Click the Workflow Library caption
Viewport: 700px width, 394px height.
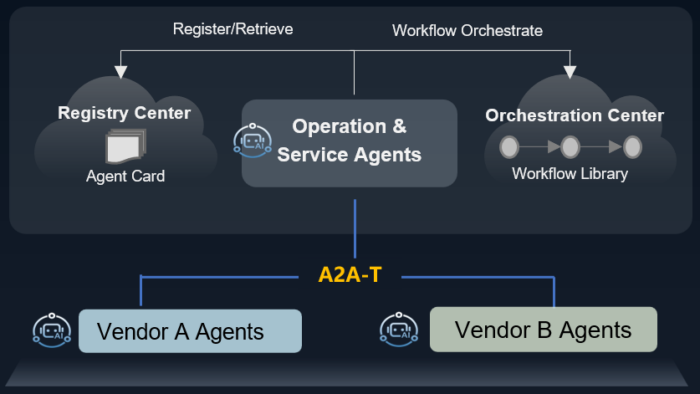570,174
